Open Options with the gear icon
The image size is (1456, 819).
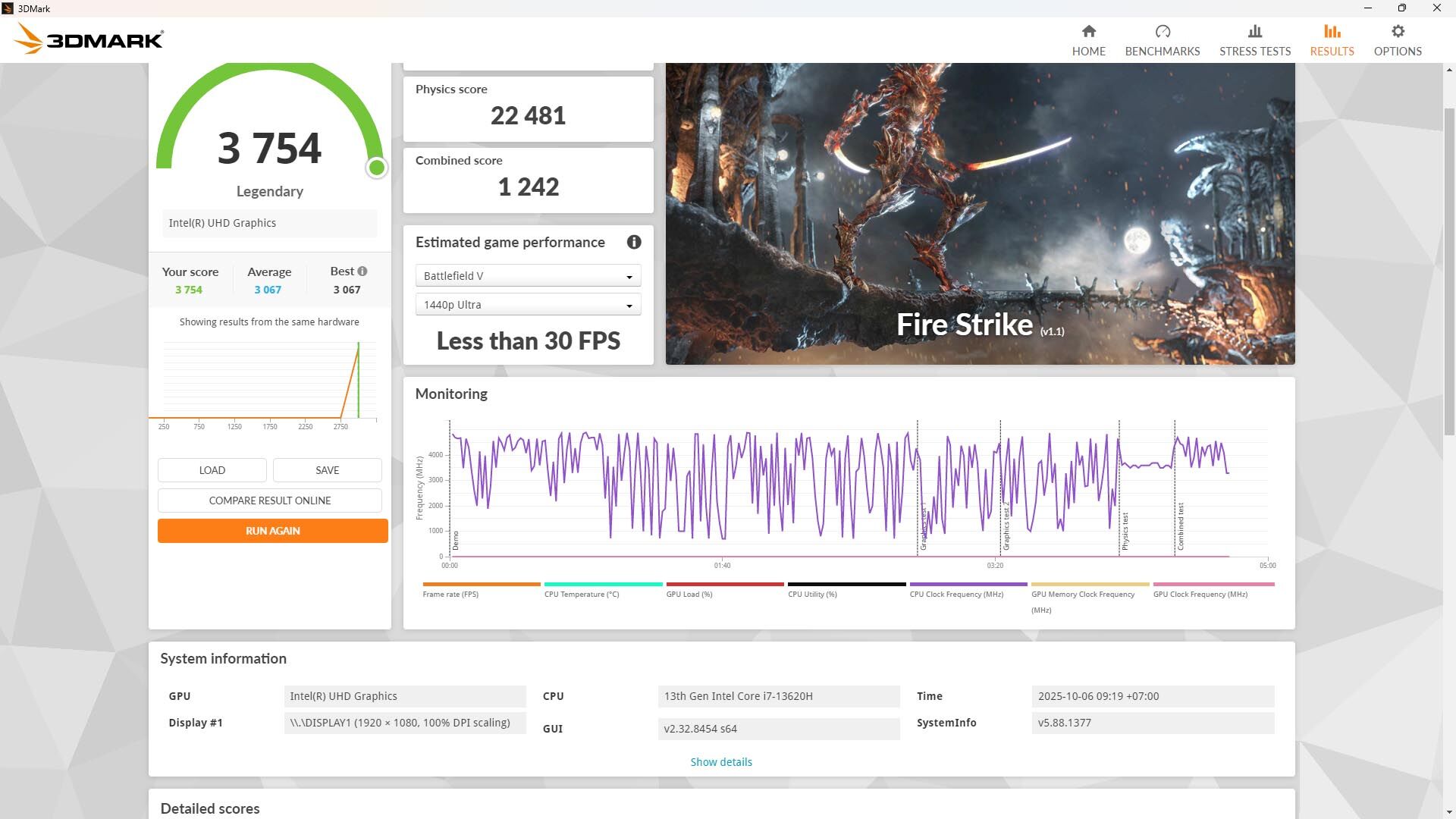pos(1397,32)
